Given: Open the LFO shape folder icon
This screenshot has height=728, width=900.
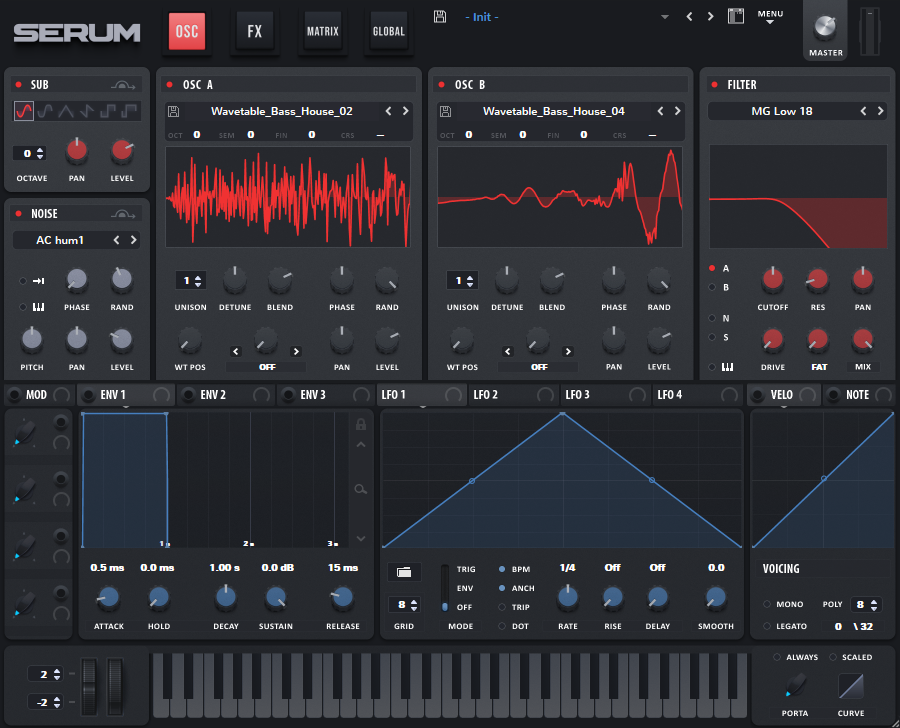Looking at the screenshot, I should (404, 572).
